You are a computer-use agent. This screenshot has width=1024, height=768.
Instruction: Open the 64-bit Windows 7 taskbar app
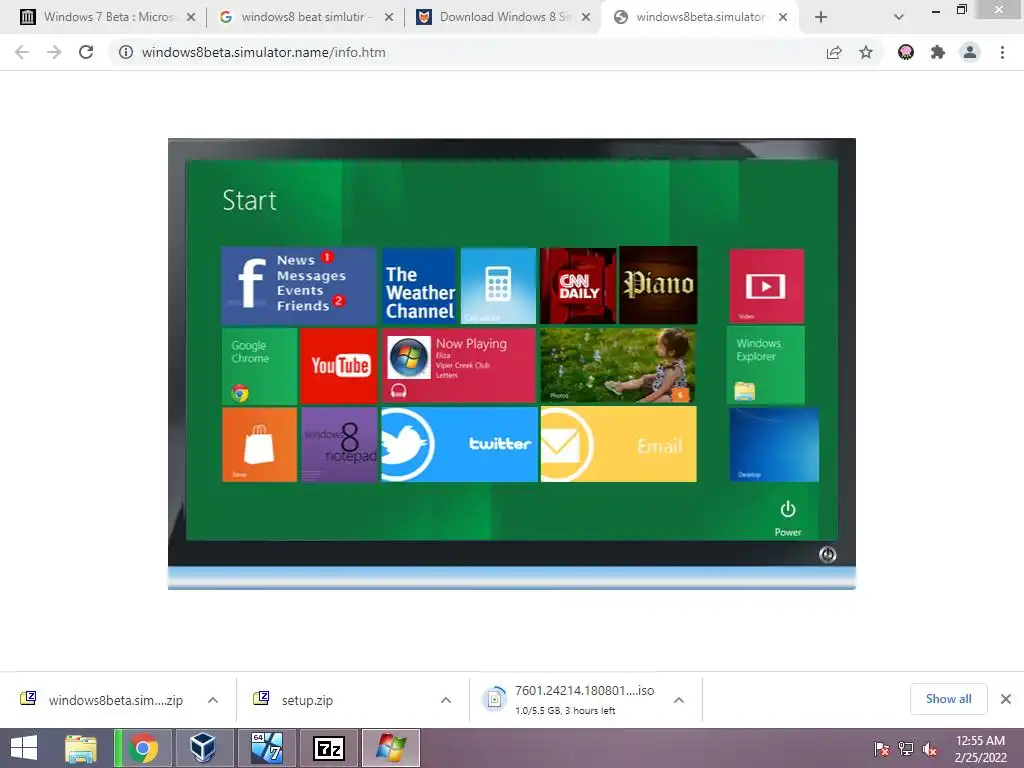click(x=266, y=748)
